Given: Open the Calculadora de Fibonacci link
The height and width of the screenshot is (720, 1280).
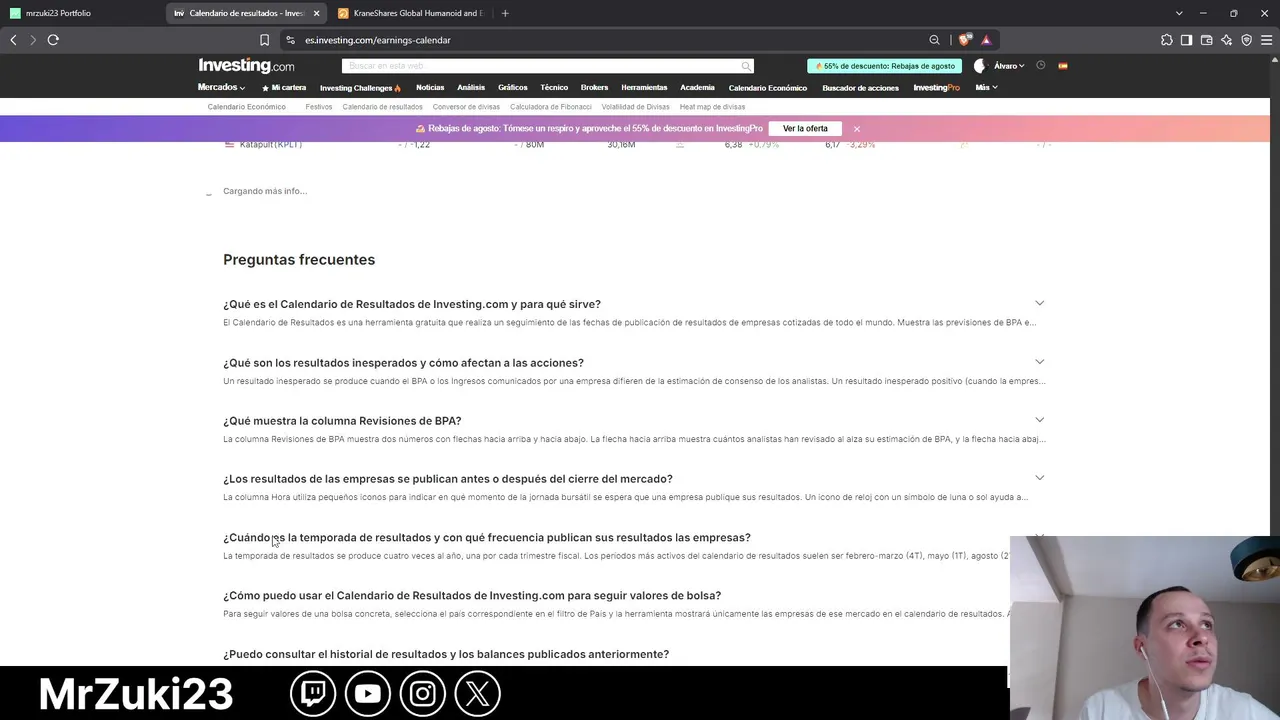Looking at the screenshot, I should point(551,107).
